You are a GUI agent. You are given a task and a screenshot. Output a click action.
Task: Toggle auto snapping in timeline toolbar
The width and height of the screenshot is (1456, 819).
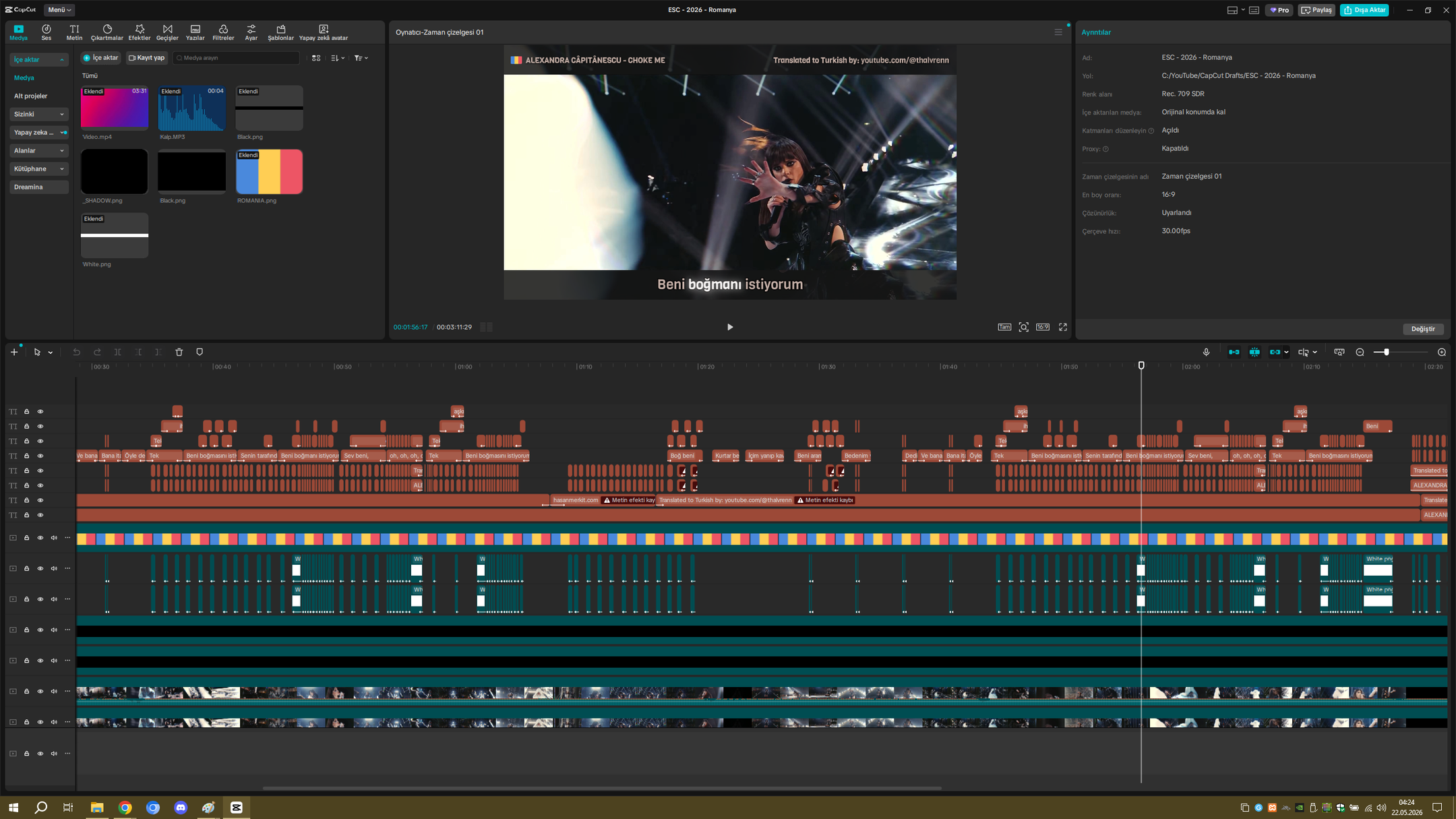click(1254, 352)
